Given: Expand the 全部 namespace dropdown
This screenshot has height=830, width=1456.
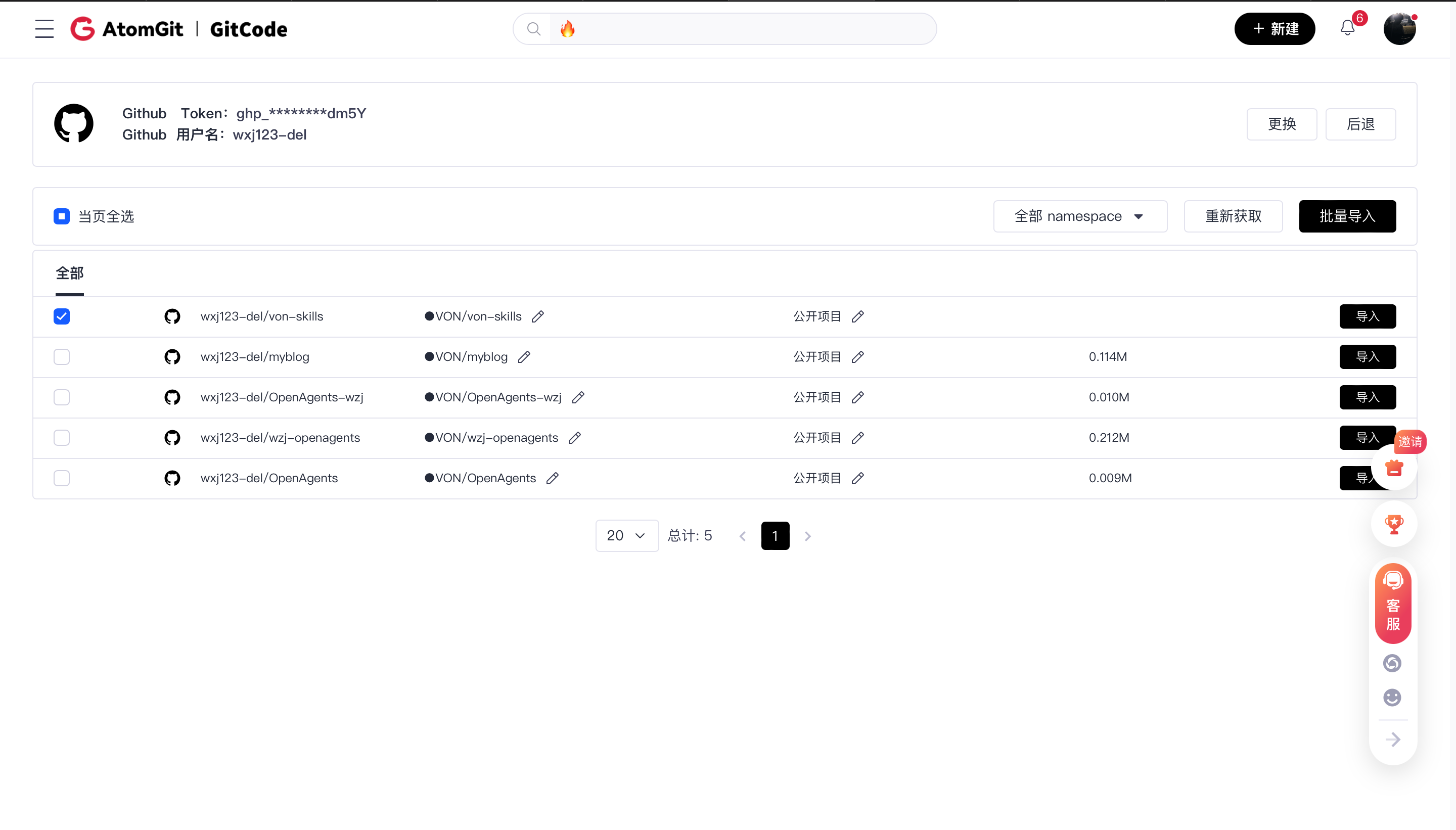Looking at the screenshot, I should click(1080, 217).
